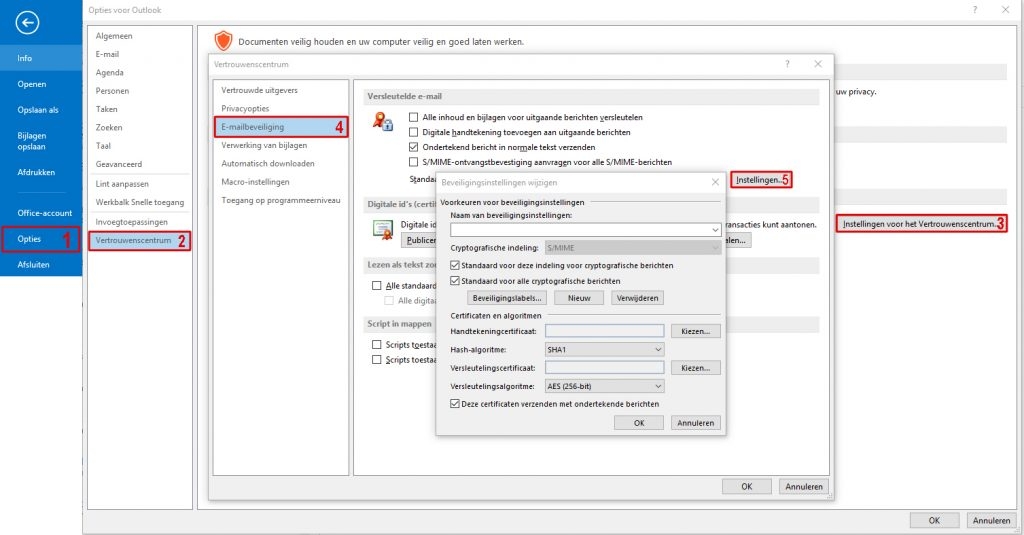Screen dimensions: 1024x535
Task: Open the Hash-algoritme SHA1 dropdown
Action: coord(604,349)
